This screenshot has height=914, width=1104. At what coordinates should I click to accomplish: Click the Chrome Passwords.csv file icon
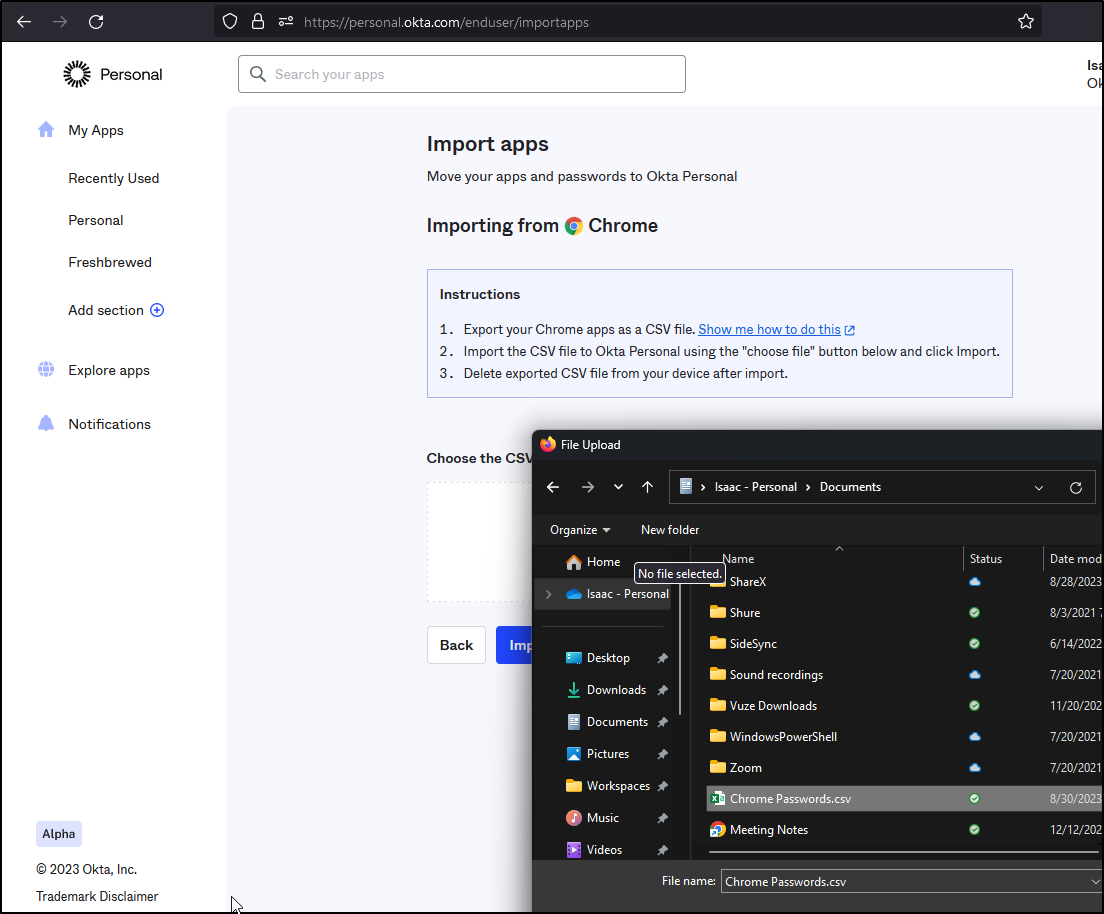coord(717,799)
